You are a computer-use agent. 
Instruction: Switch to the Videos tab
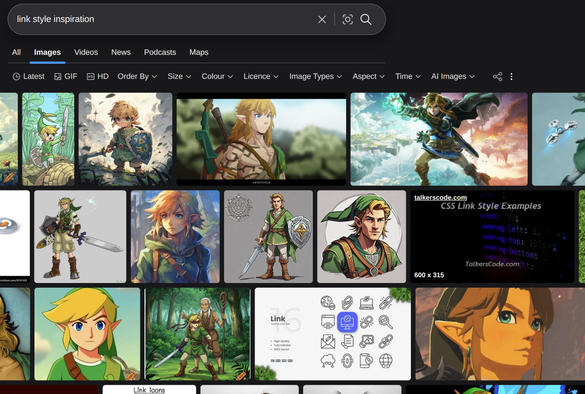tap(86, 52)
